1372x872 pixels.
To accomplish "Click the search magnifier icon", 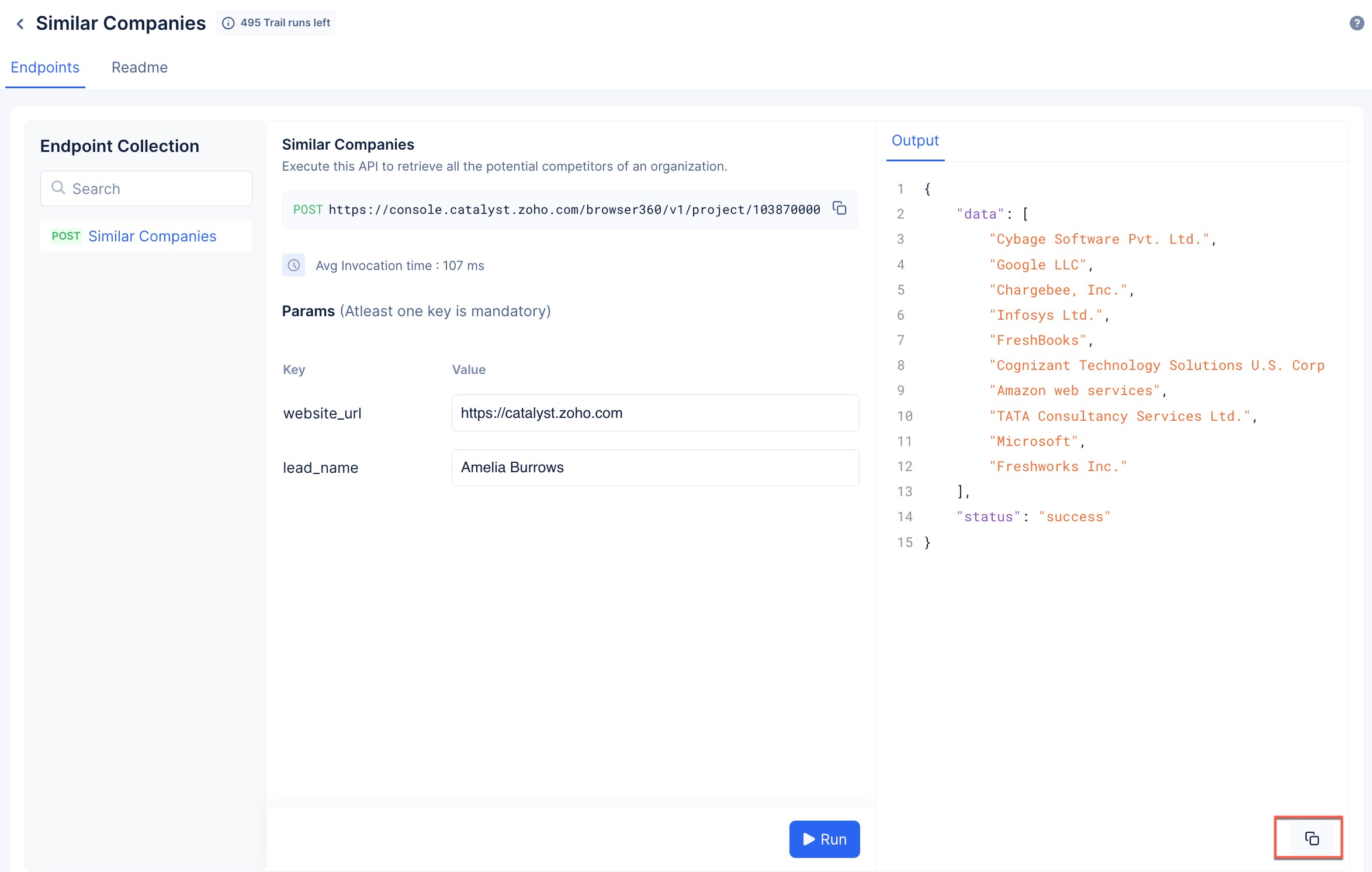I will 58,188.
